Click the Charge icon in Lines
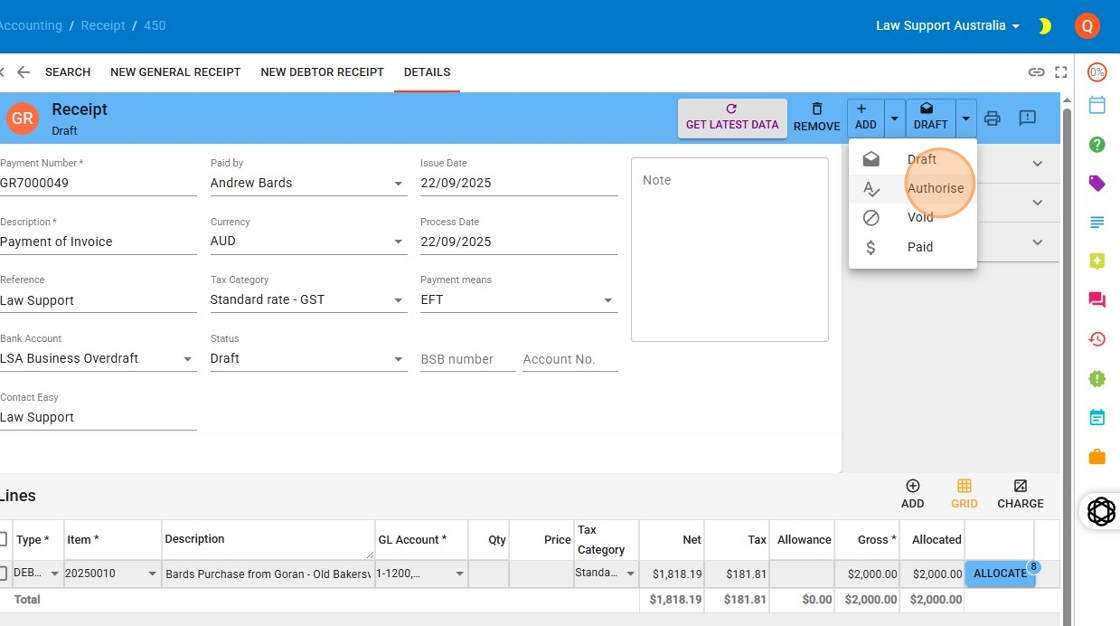This screenshot has height=626, width=1120. (x=1020, y=495)
